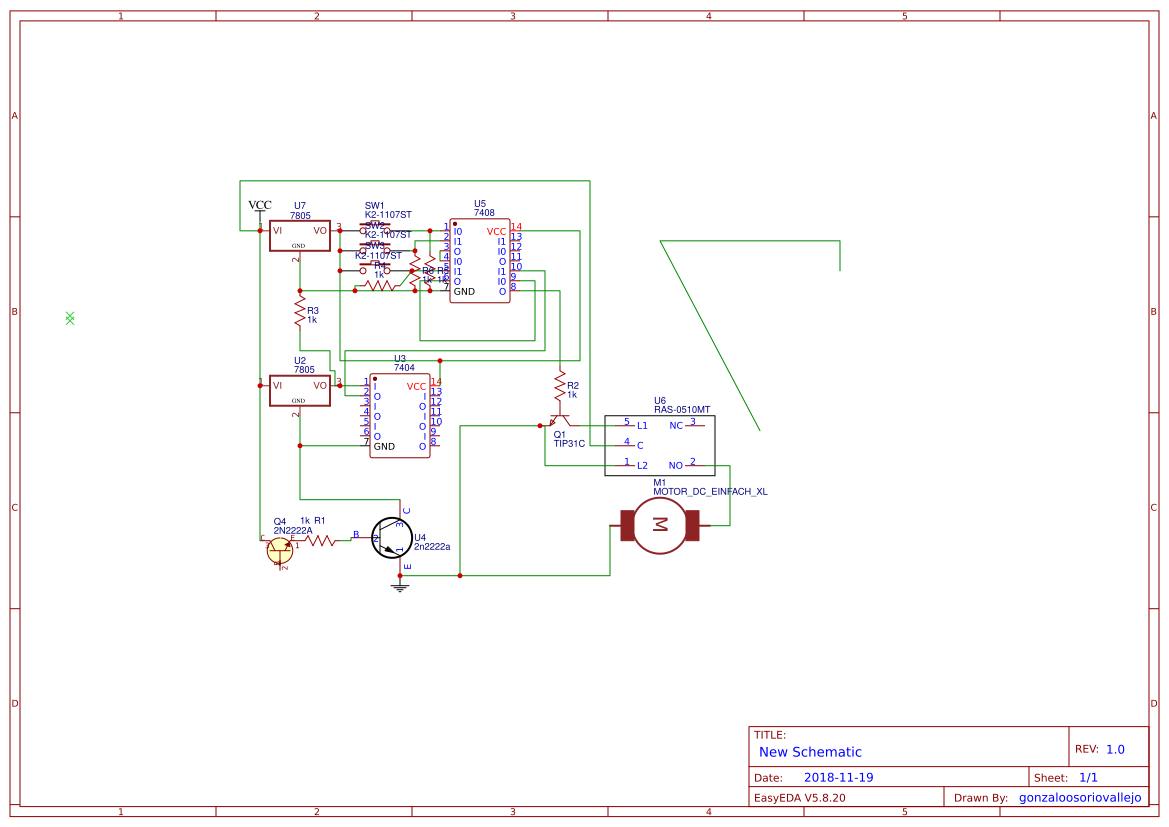1169x827 pixels.
Task: Click the 'R3' resistor label
Action: click(312, 311)
